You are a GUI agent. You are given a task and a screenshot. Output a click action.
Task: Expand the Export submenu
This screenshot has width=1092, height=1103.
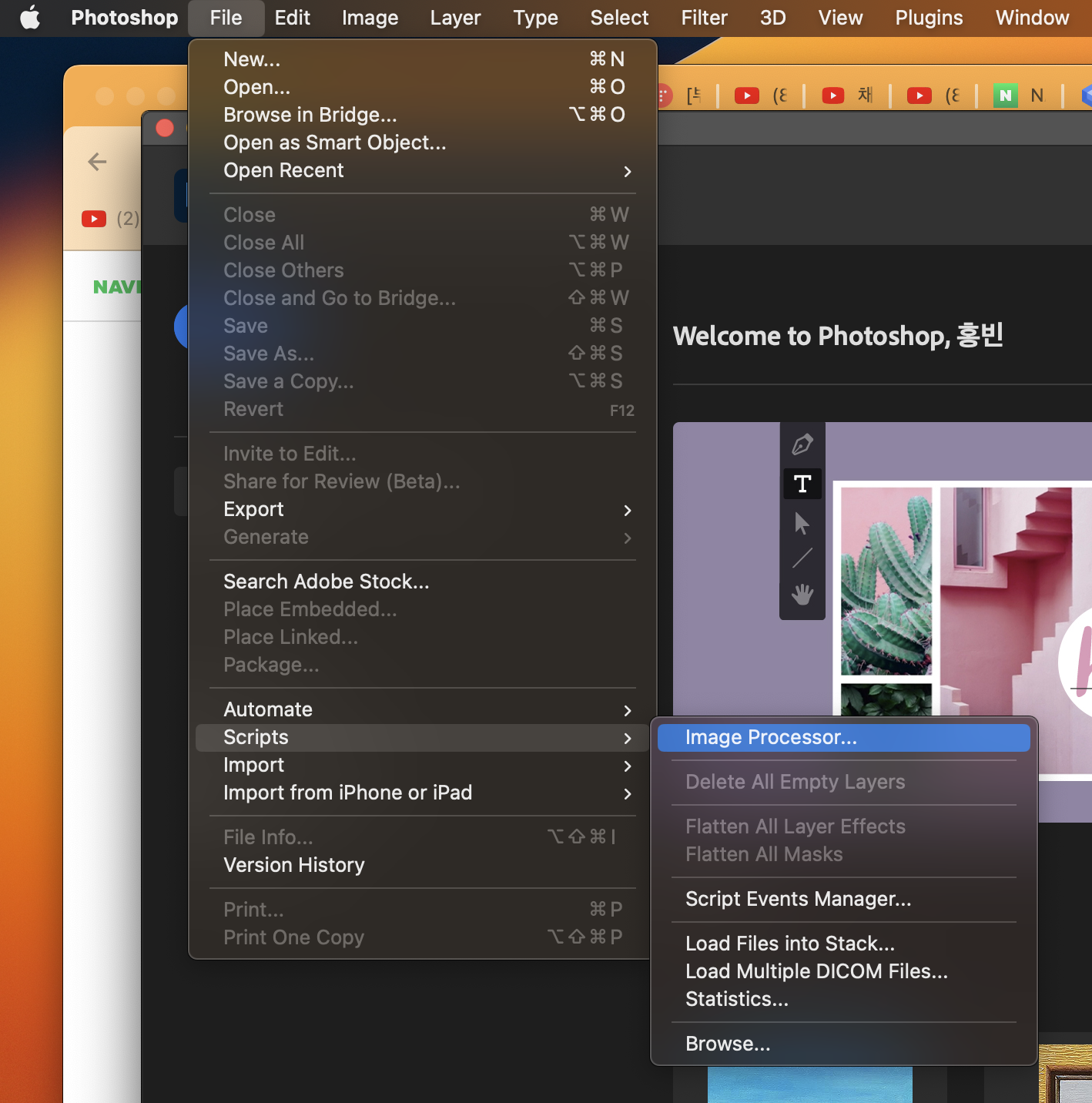tap(423, 509)
